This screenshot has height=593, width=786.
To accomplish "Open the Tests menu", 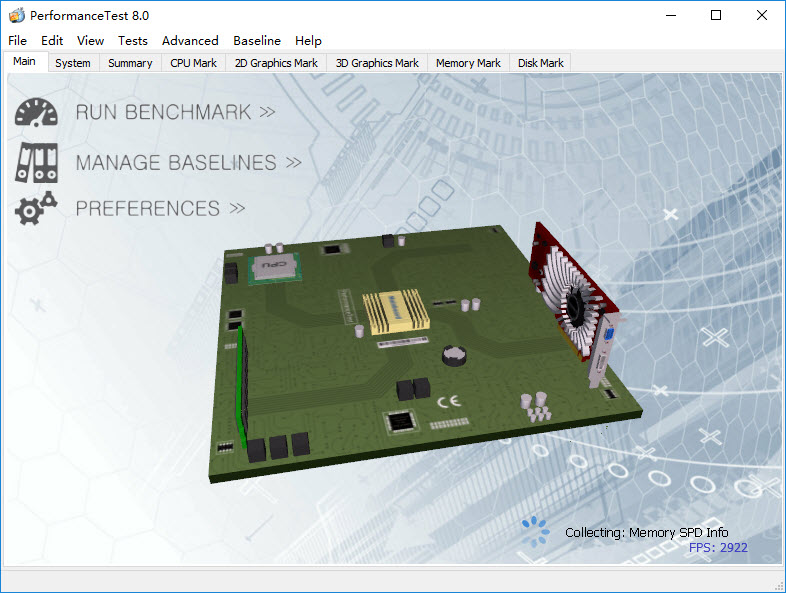I will tap(132, 41).
